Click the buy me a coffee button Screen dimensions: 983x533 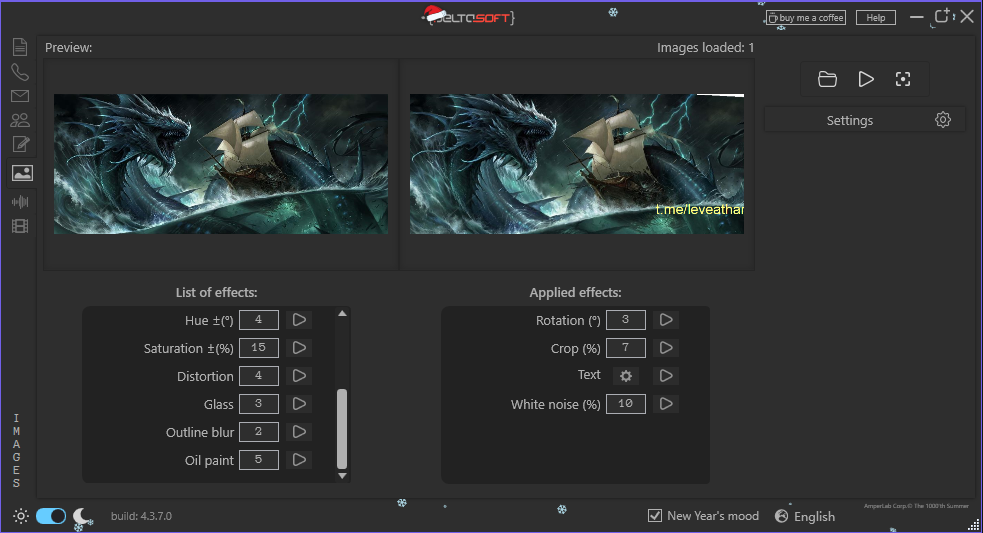tap(805, 18)
